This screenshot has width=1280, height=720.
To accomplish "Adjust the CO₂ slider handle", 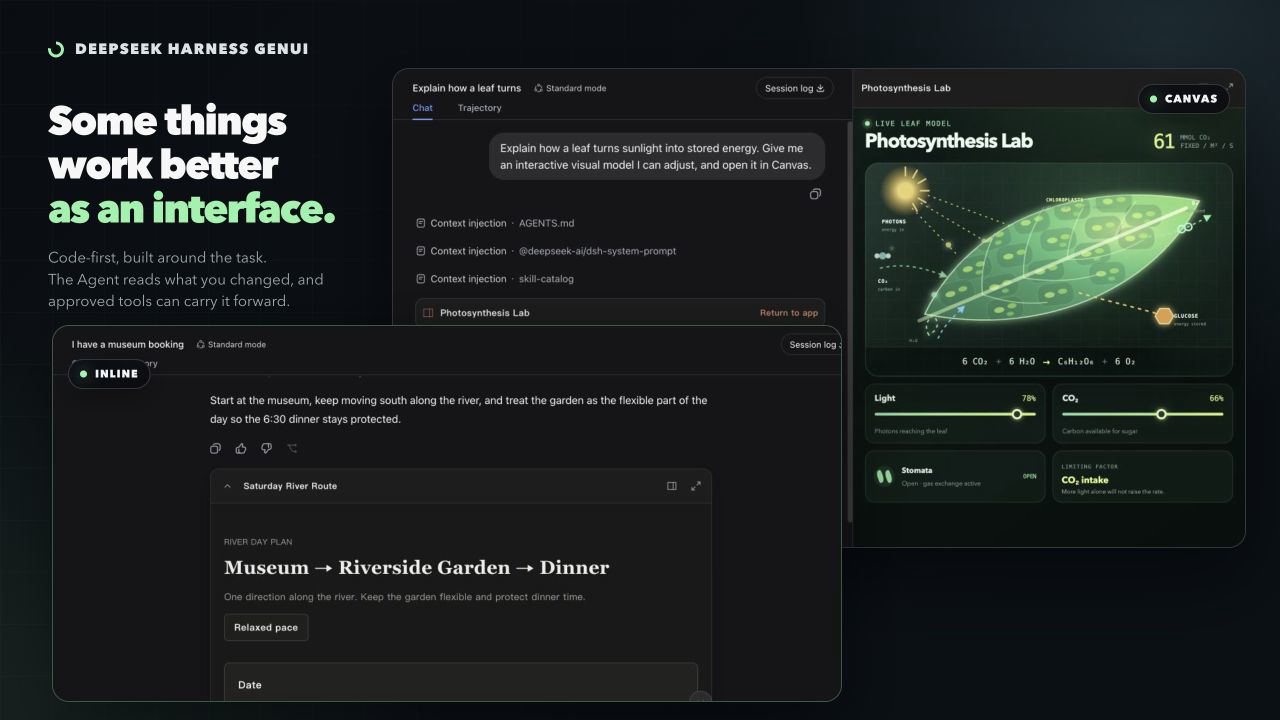I will pyautogui.click(x=1161, y=414).
